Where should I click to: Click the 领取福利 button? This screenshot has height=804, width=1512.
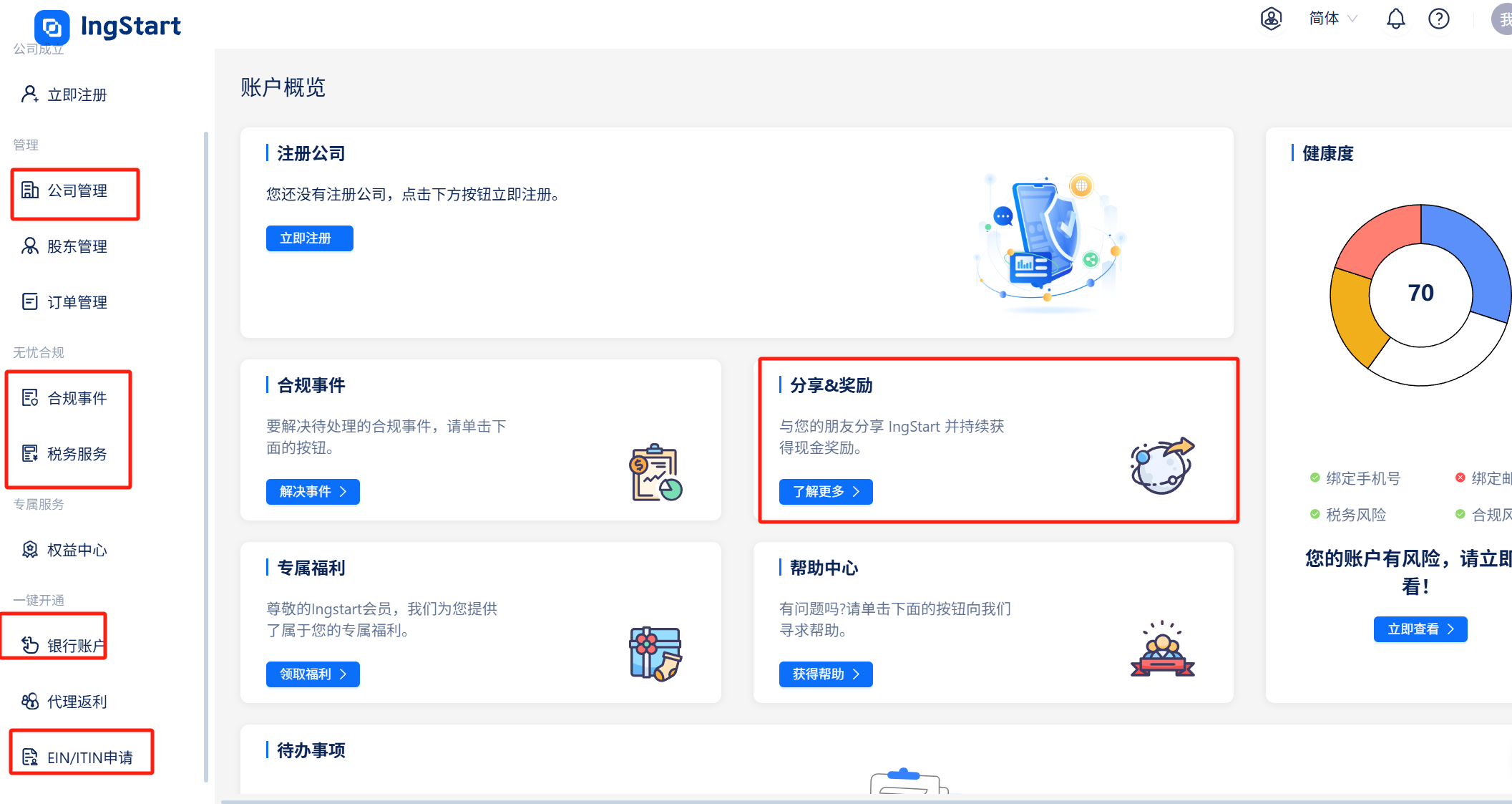coord(313,674)
